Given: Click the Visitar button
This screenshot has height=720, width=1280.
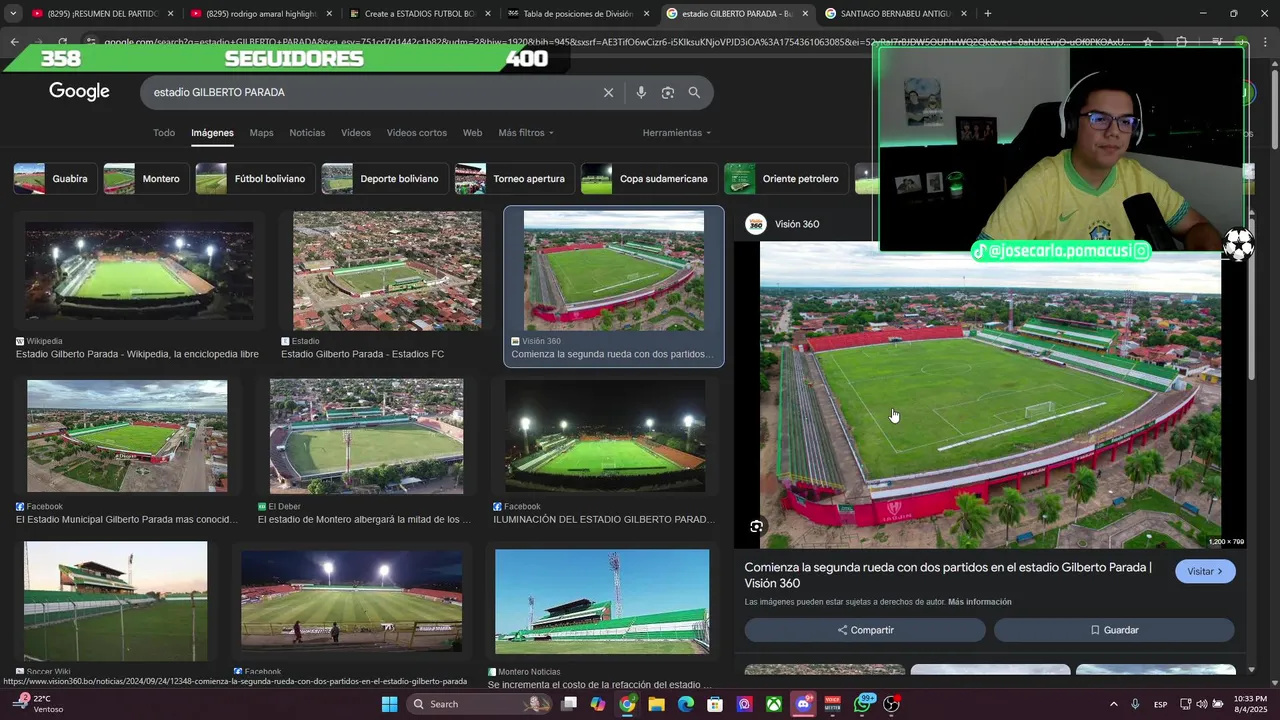Looking at the screenshot, I should tap(1205, 572).
